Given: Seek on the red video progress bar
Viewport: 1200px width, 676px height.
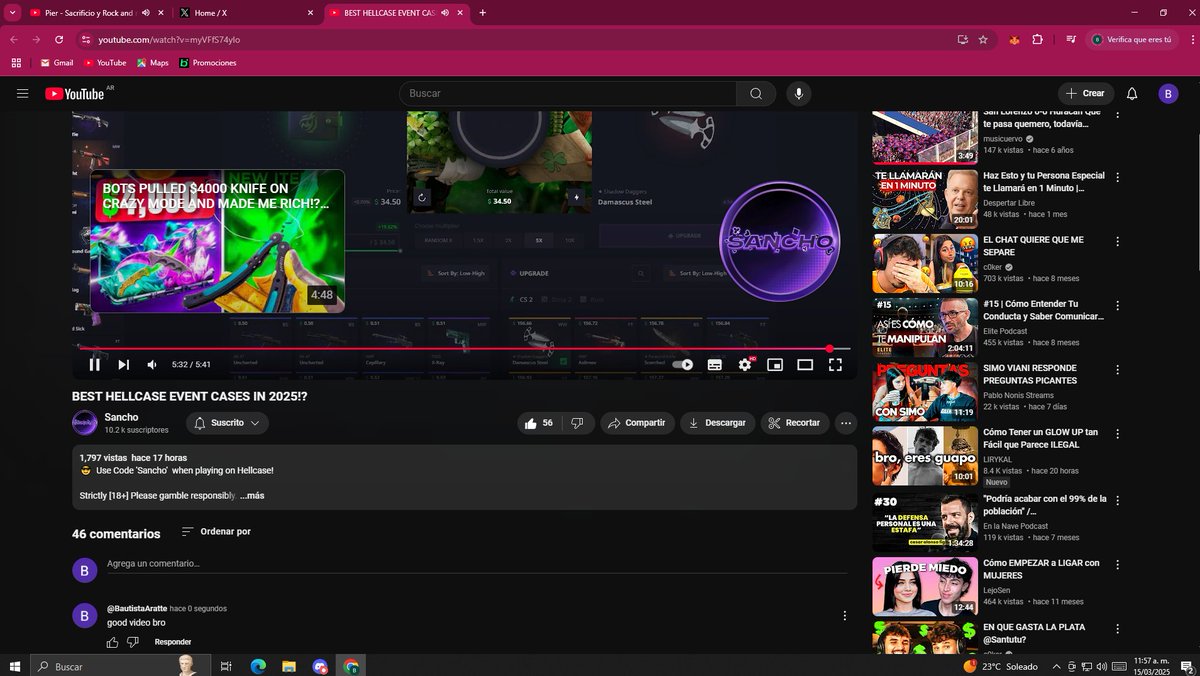Looking at the screenshot, I should click(x=464, y=349).
